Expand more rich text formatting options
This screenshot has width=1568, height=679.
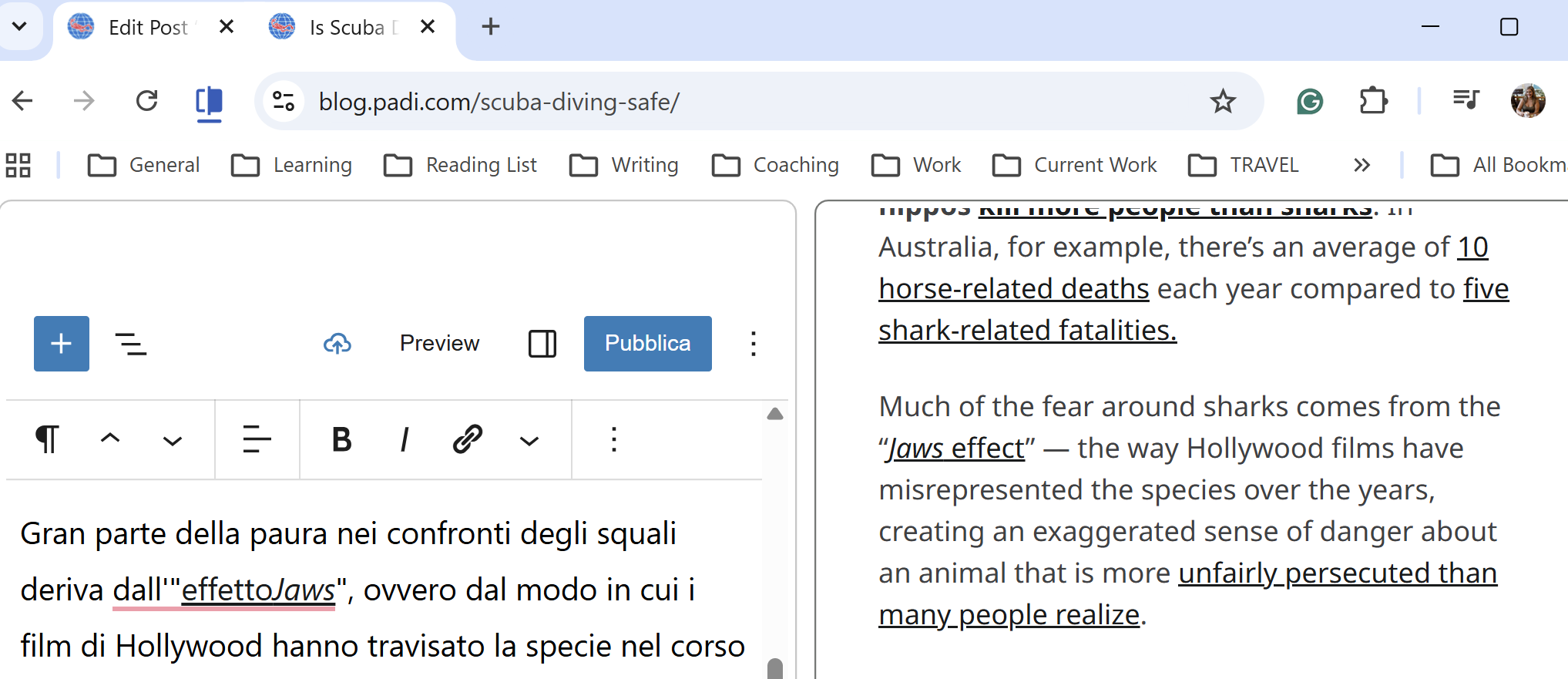(x=529, y=442)
